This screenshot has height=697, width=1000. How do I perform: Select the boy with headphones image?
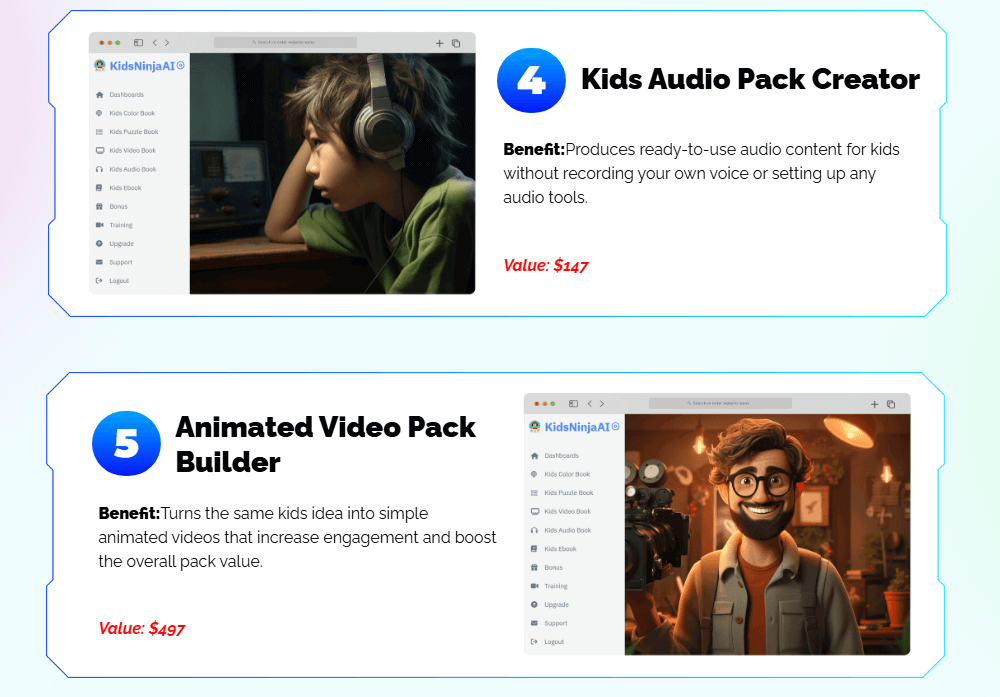point(330,175)
